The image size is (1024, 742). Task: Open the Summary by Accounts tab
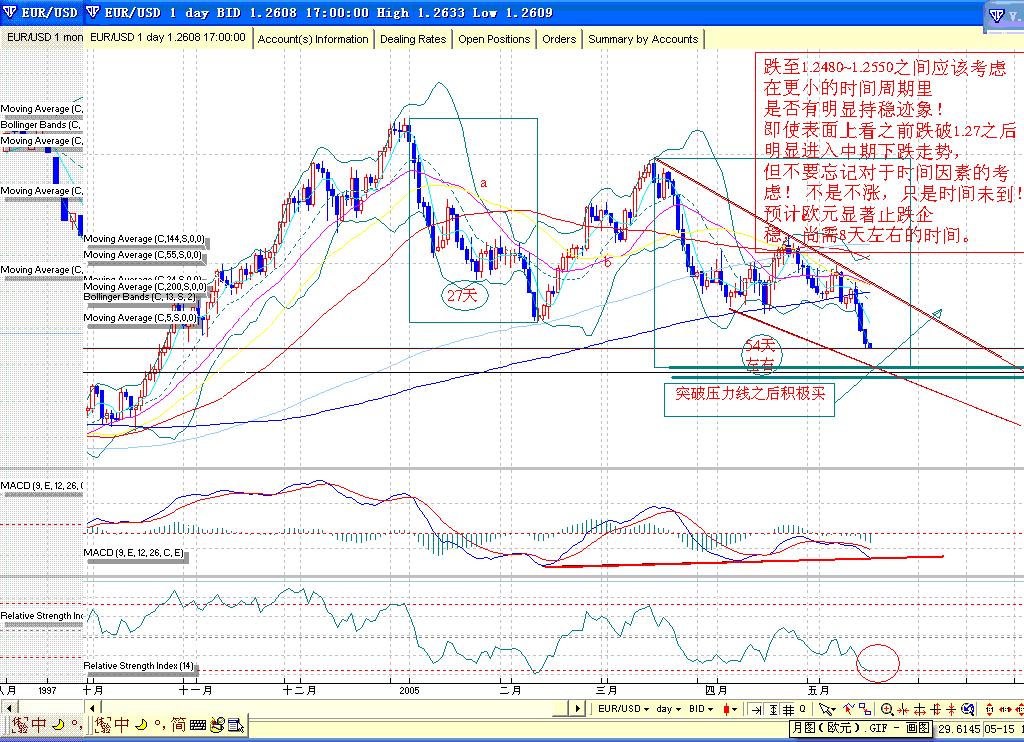pos(642,39)
